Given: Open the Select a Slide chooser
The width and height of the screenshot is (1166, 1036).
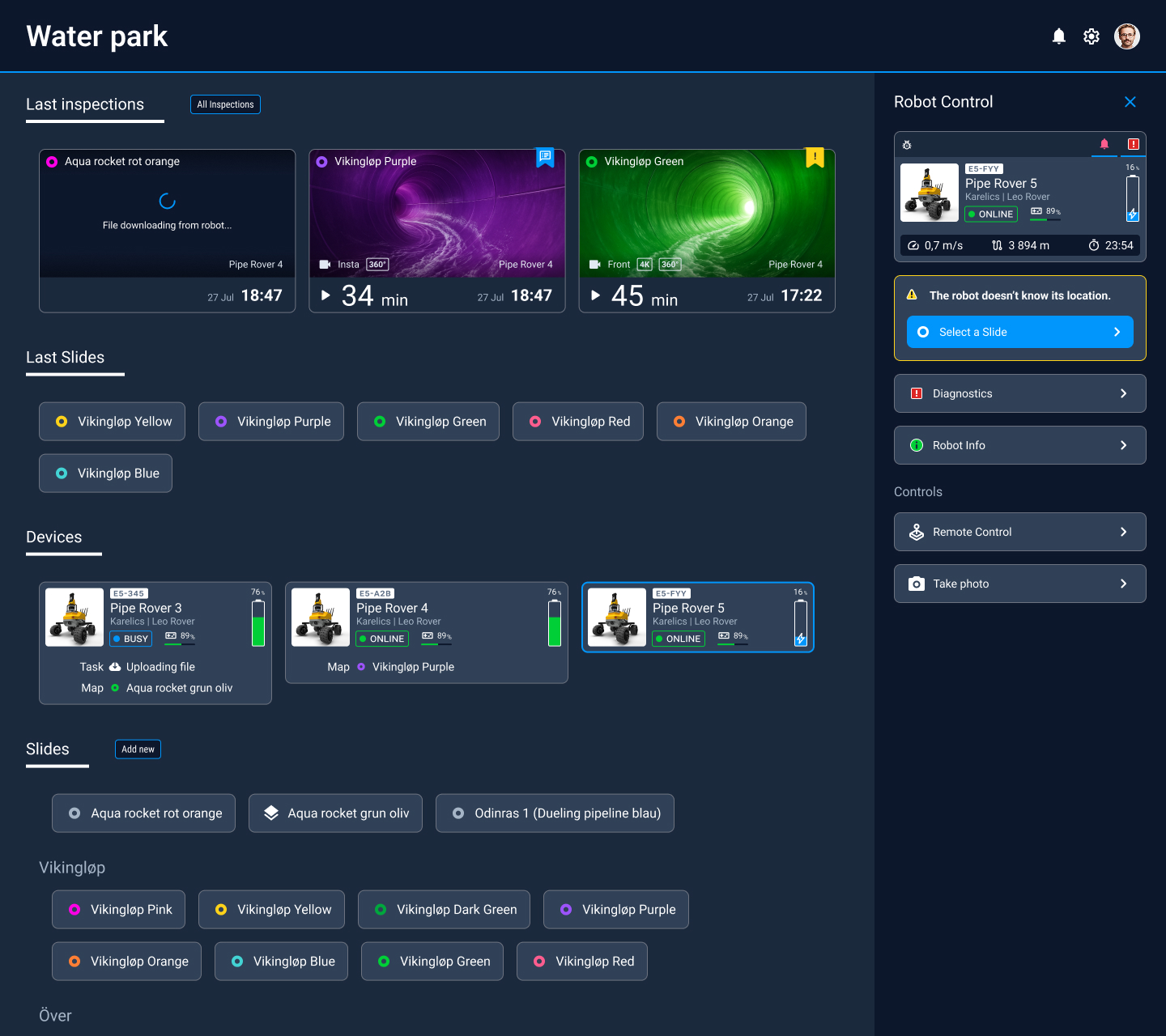Looking at the screenshot, I should point(1019,332).
